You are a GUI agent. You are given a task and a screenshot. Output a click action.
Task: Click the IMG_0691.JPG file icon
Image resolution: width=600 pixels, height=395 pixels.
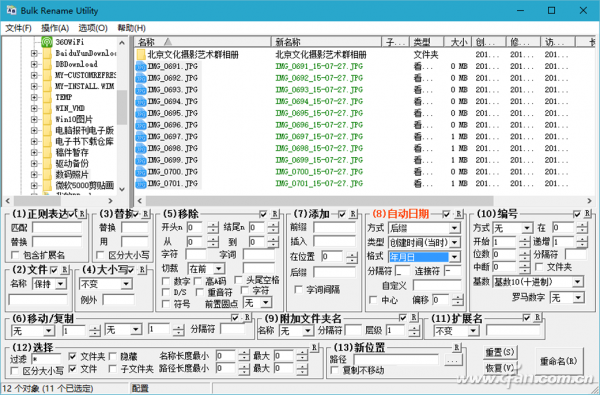(141, 67)
